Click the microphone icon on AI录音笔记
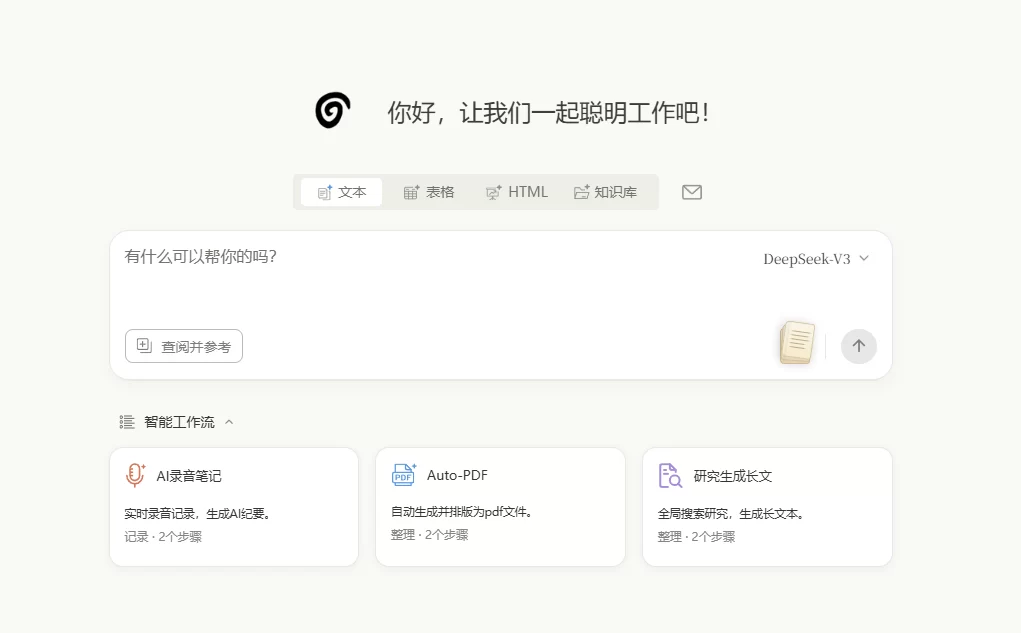The image size is (1021, 633). 135,476
